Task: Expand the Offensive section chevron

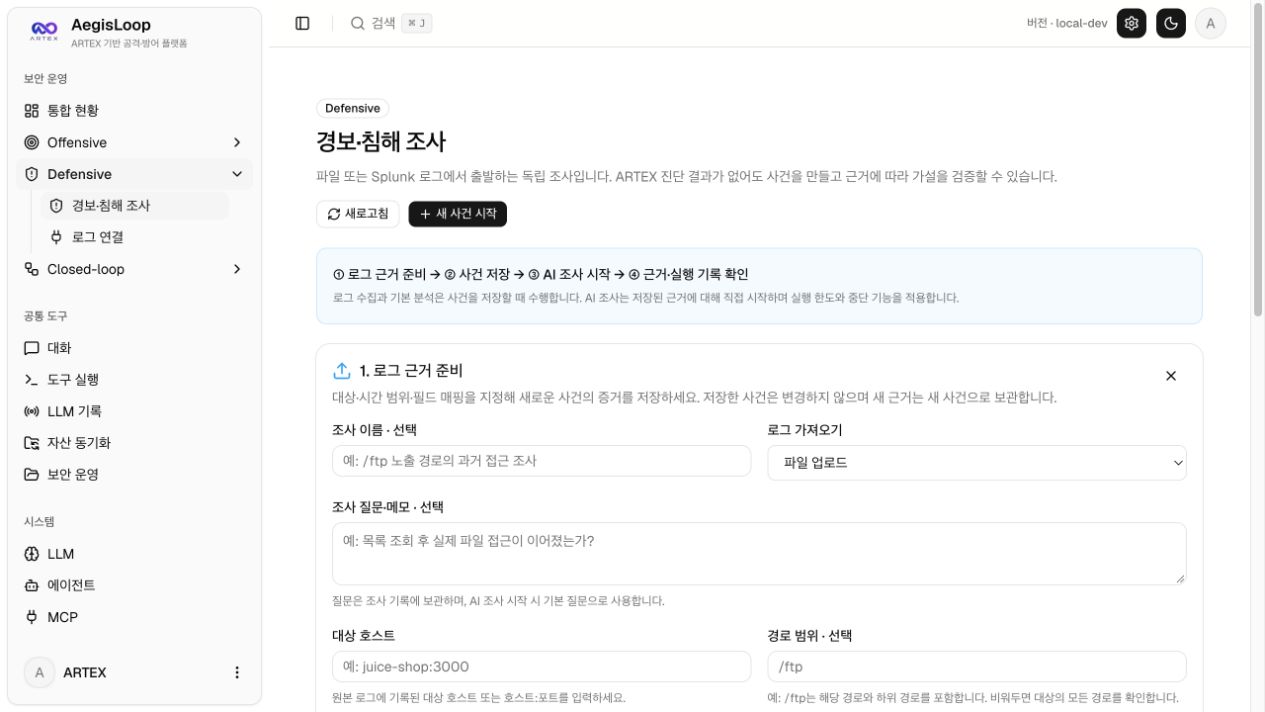Action: click(x=237, y=143)
